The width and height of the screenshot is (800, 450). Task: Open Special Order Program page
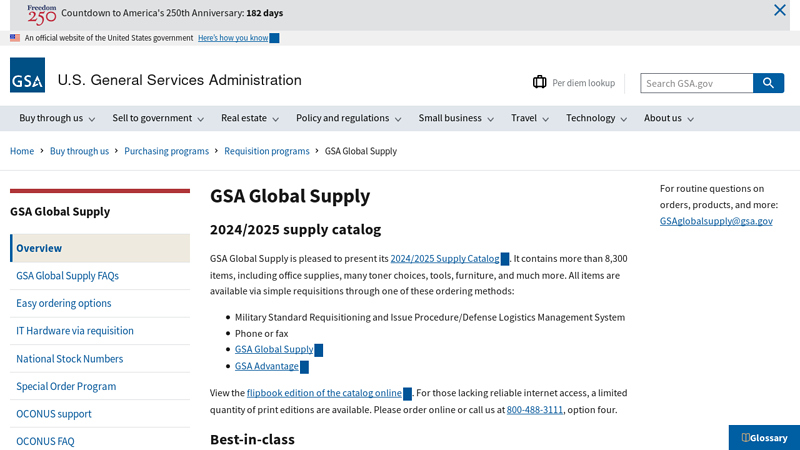tap(100, 386)
